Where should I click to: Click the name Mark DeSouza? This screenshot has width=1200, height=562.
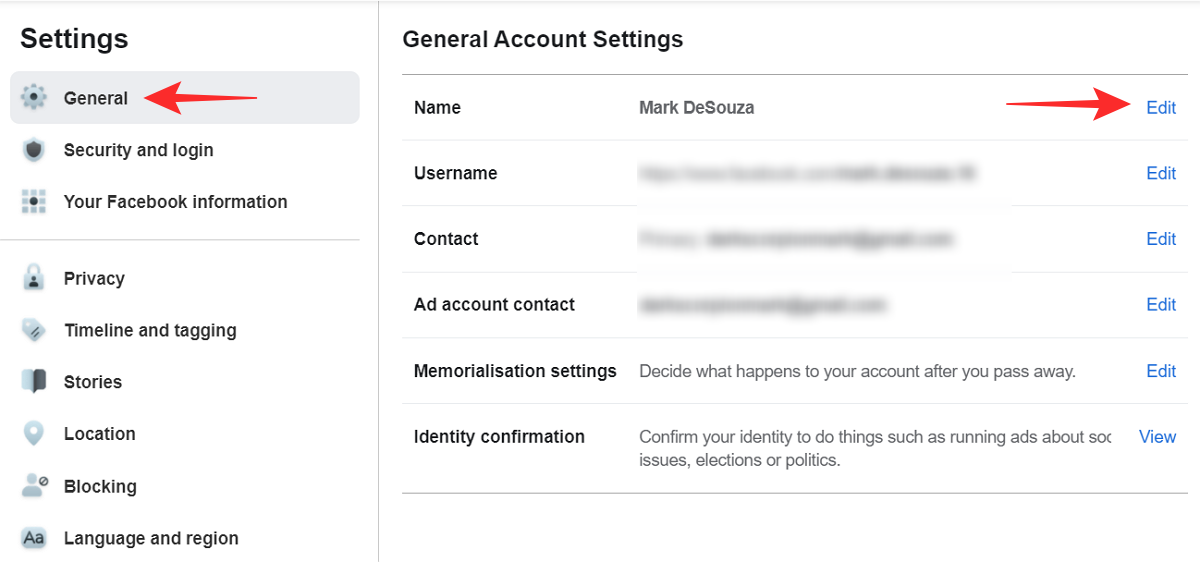pos(696,108)
